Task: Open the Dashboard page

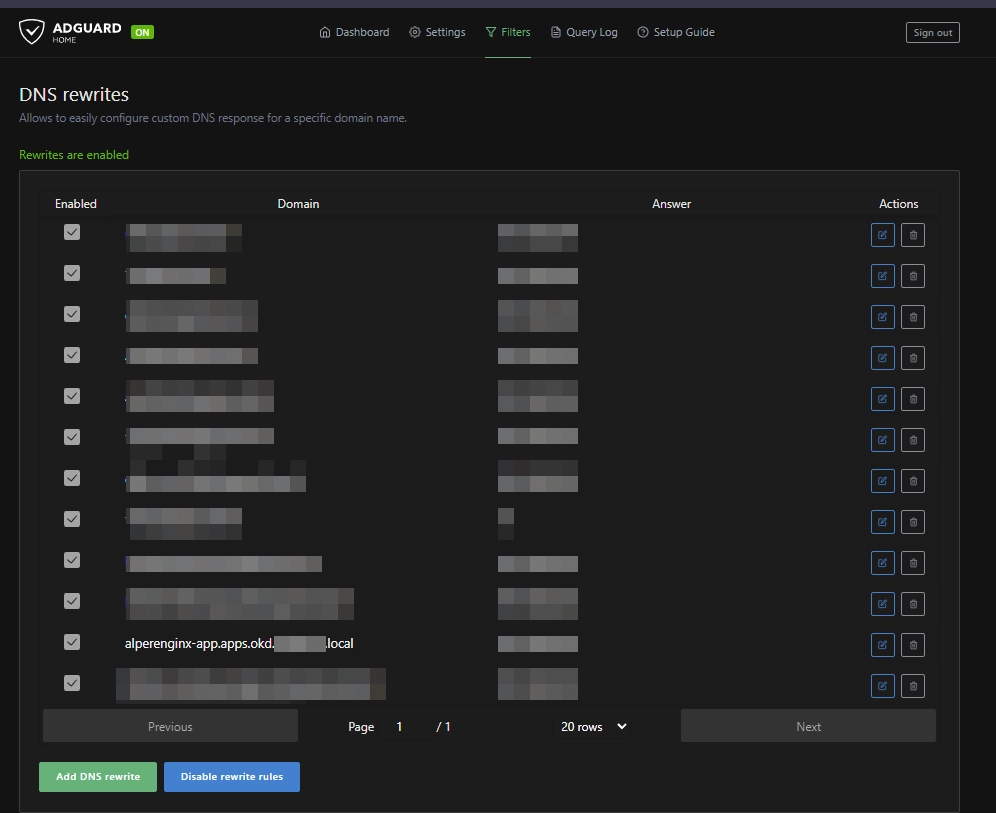Action: tap(354, 32)
